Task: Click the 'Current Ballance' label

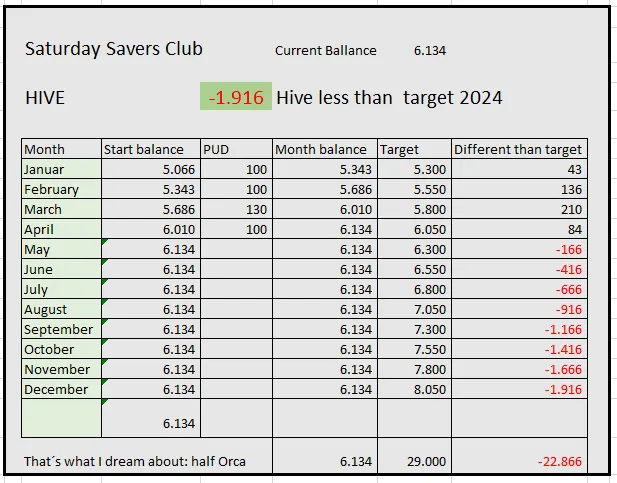Action: [325, 51]
